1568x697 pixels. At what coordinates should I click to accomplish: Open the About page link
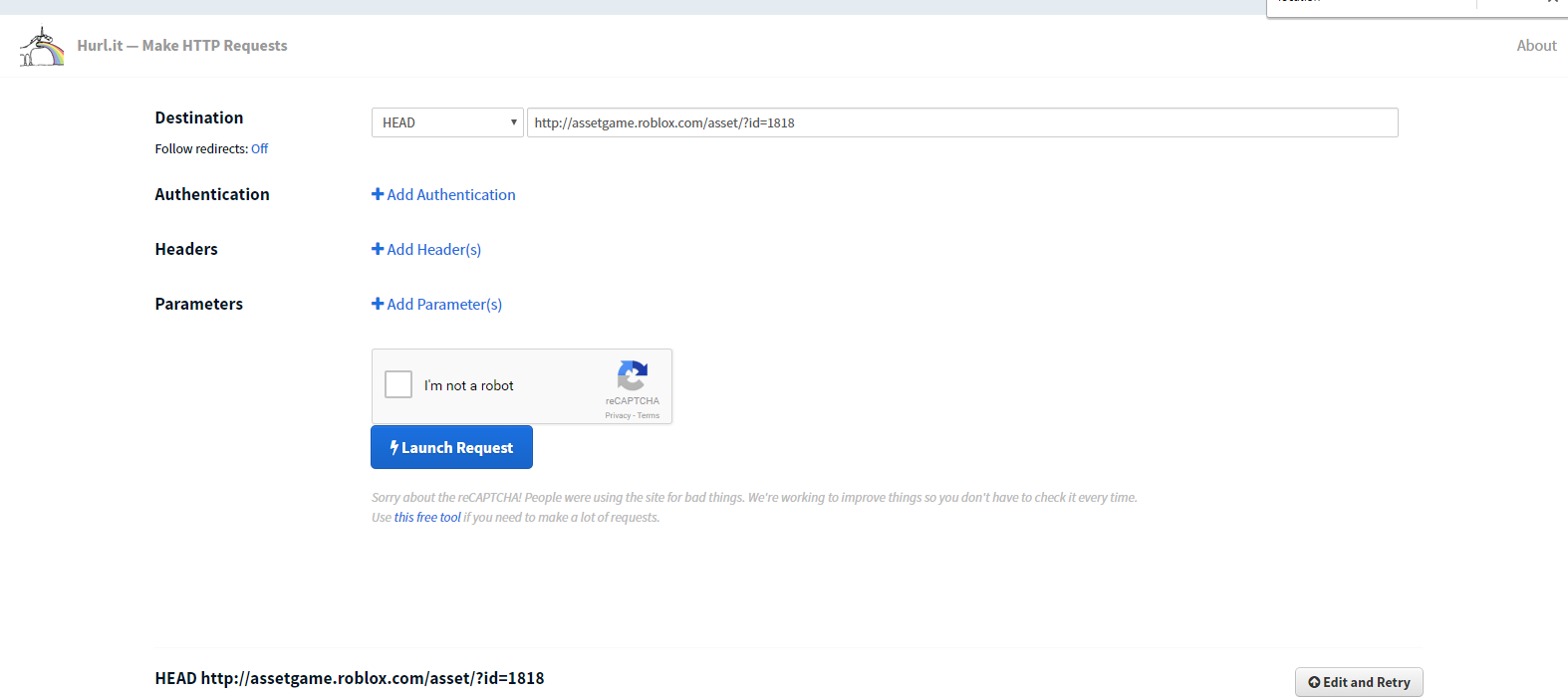point(1536,46)
